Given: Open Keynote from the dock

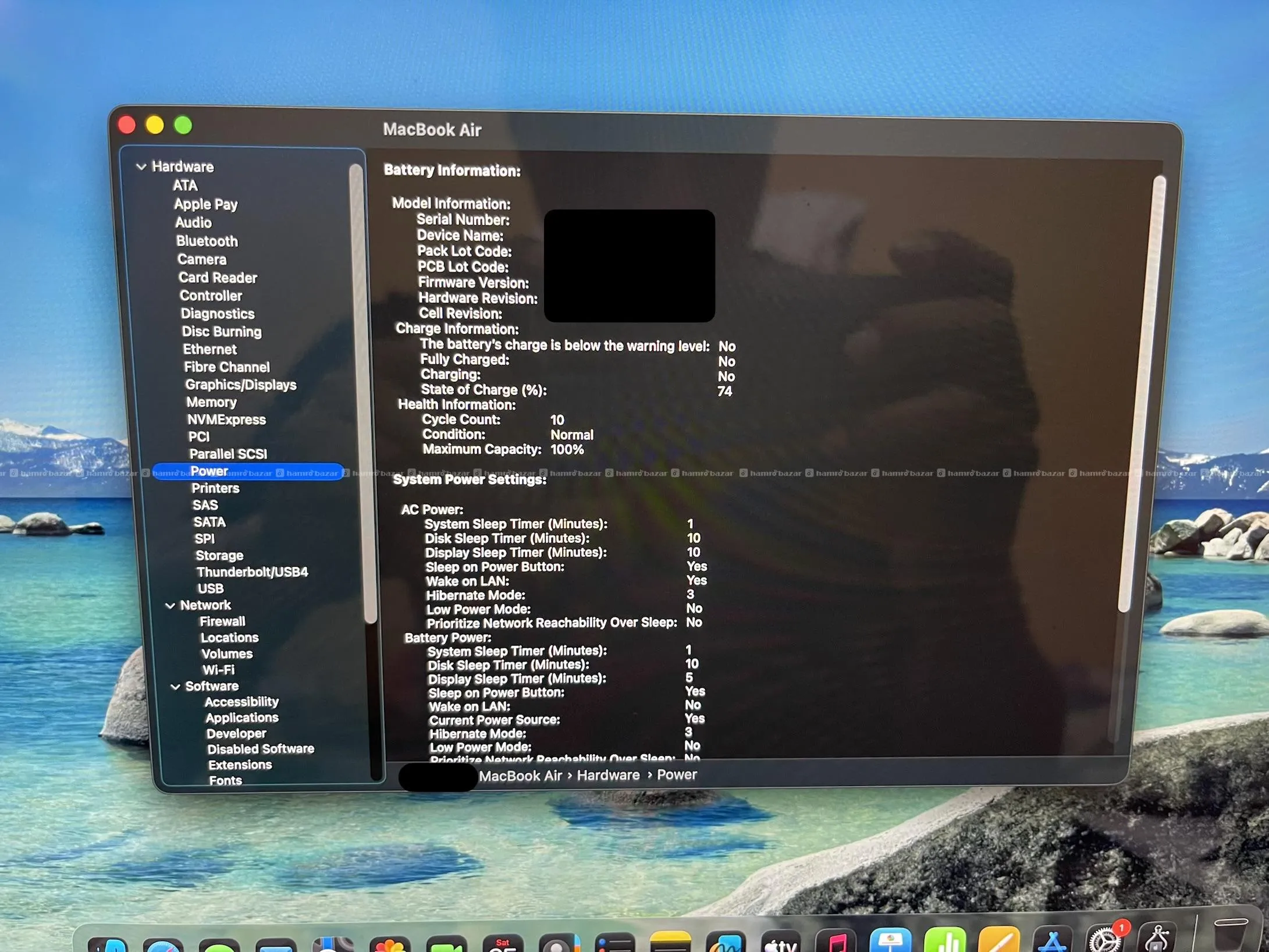Looking at the screenshot, I should [890, 941].
